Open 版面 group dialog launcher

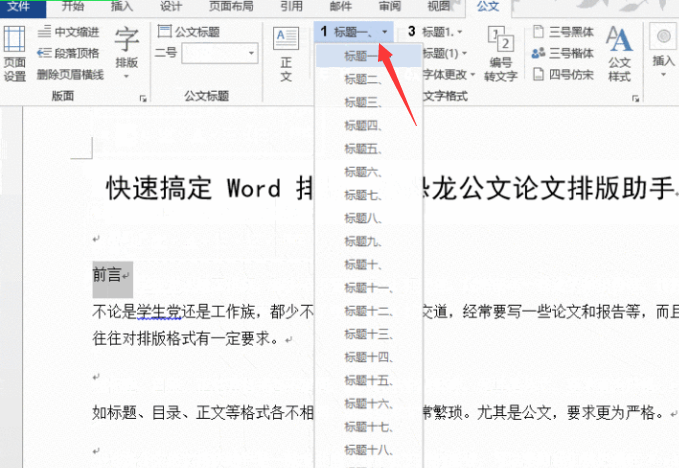click(x=143, y=99)
